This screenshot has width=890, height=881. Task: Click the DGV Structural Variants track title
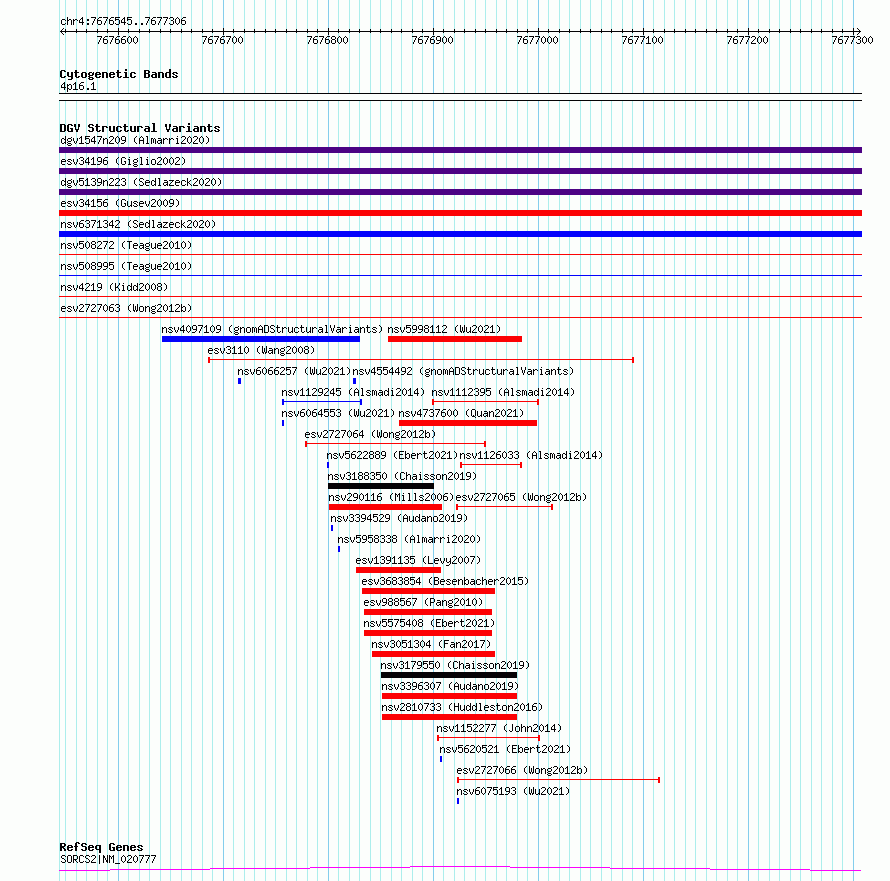point(140,128)
